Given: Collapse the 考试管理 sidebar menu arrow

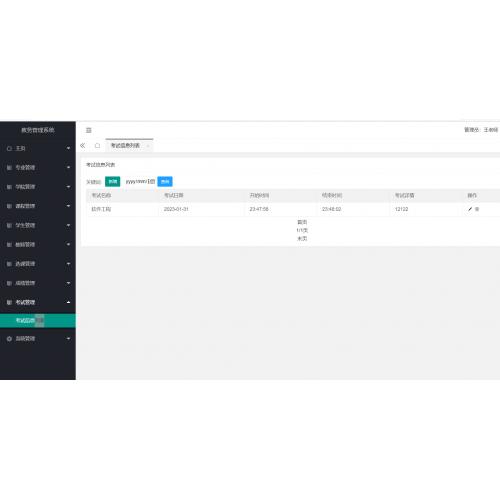Looking at the screenshot, I should coord(68,302).
